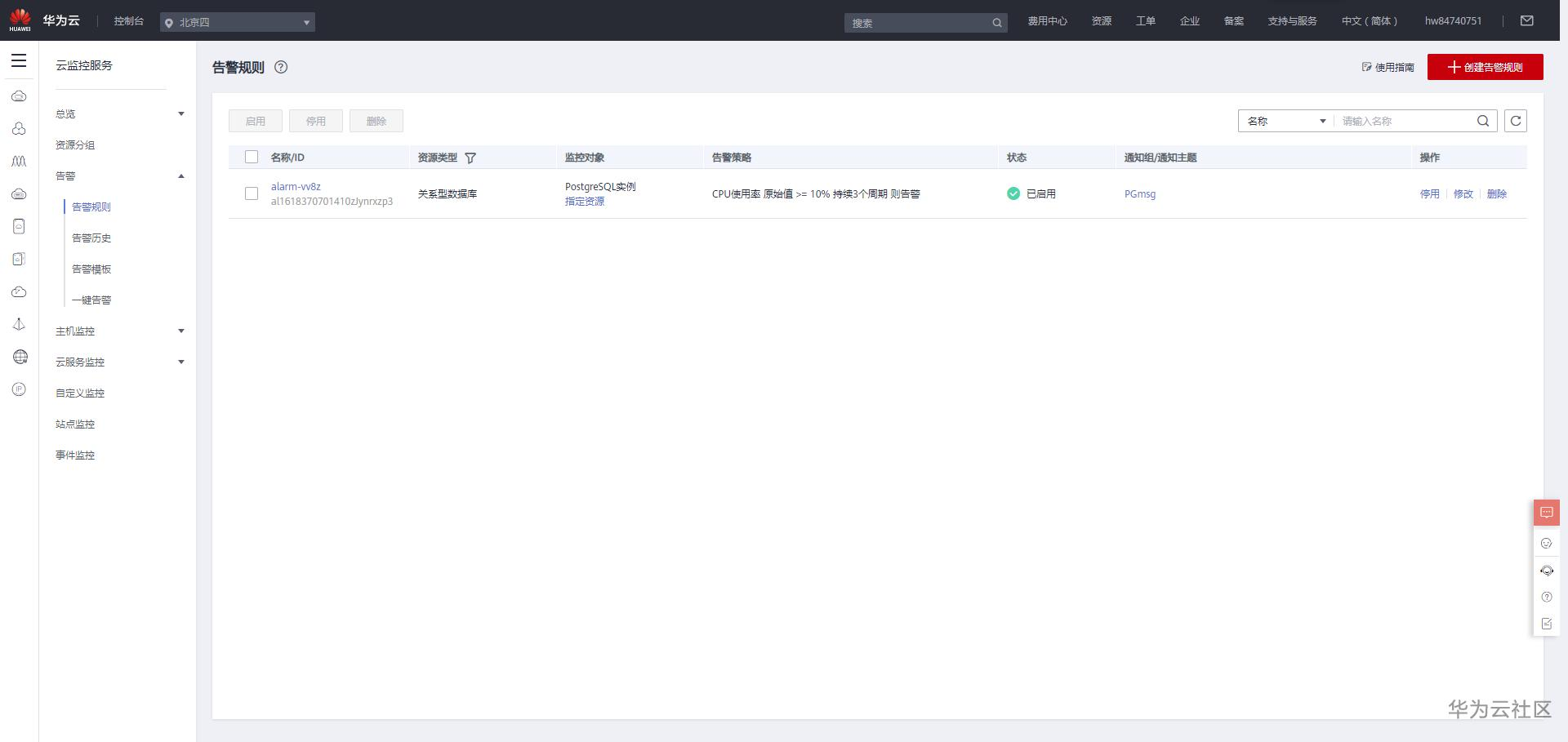Click 修改 in the alarm-vv8z row
The width and height of the screenshot is (1568, 742).
click(1463, 193)
